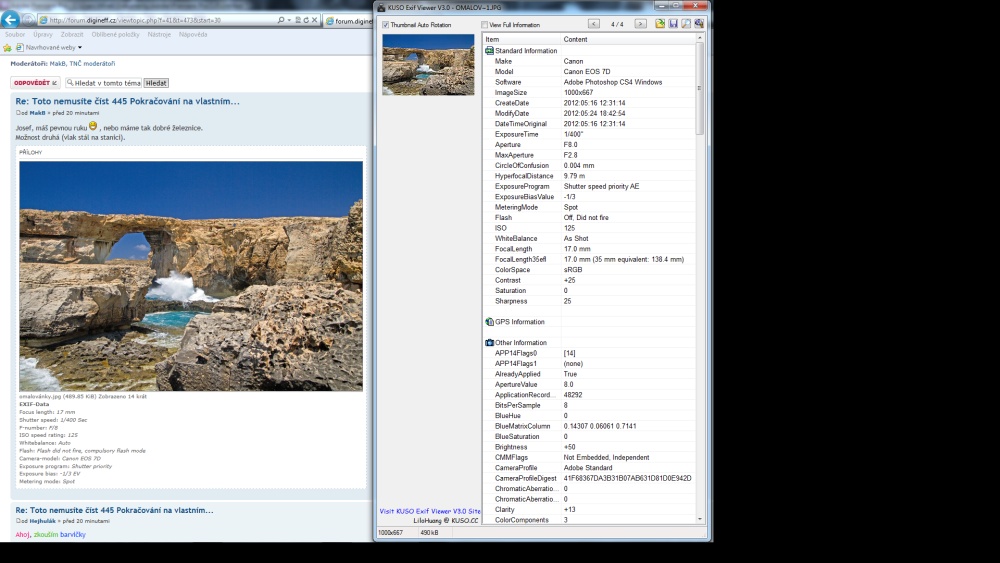This screenshot has height=563, width=1000.
Task: Click the magnifier search icon in Exif Viewer
Action: (x=686, y=24)
